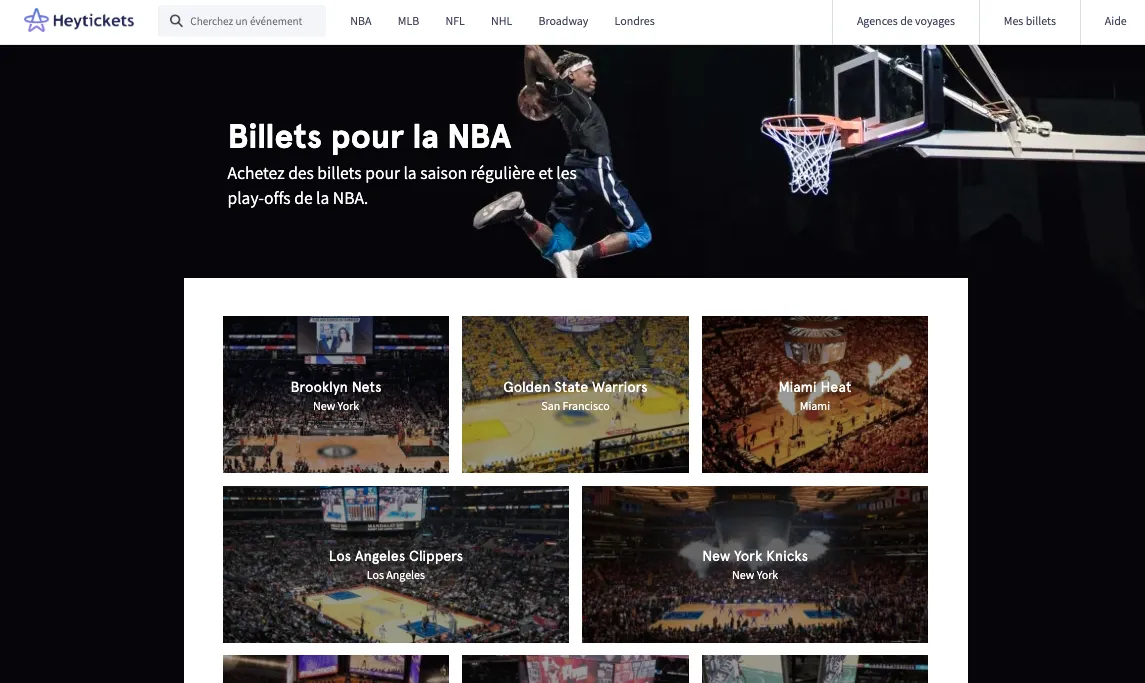Image resolution: width=1145 pixels, height=683 pixels.
Task: Select the Miami Heat team tile
Action: click(x=815, y=394)
